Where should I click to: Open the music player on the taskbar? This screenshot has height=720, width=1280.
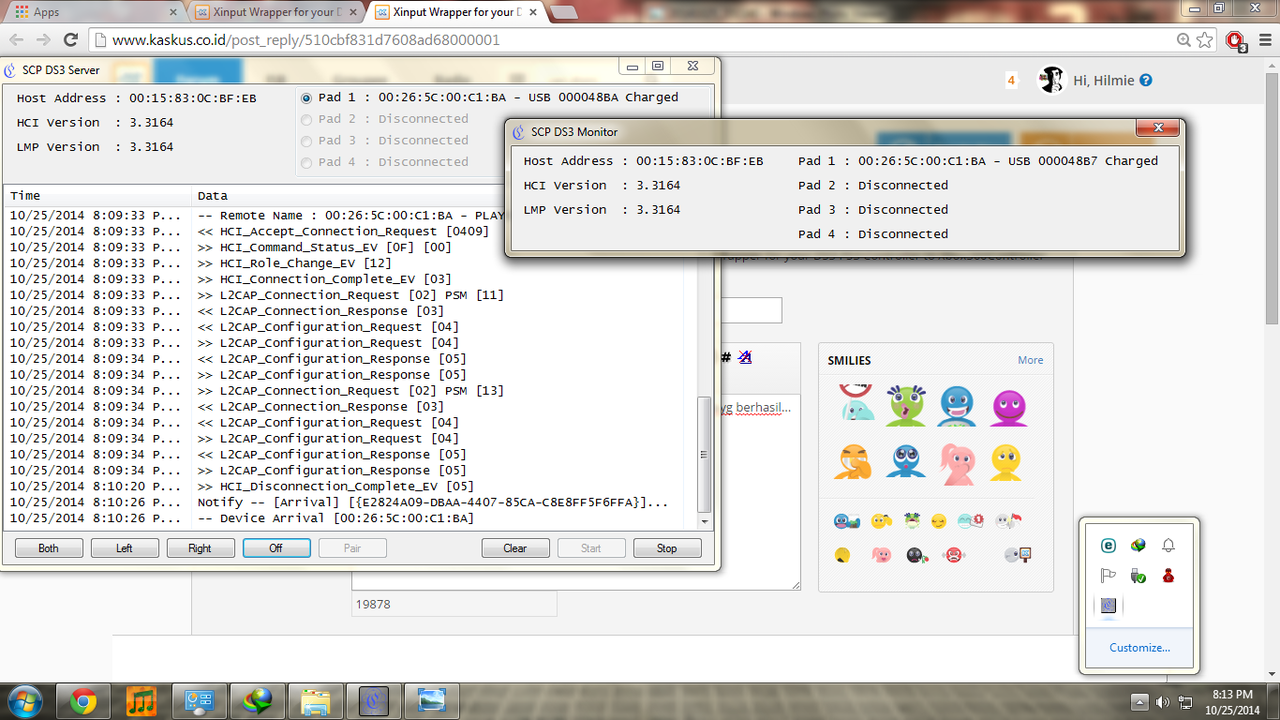(x=142, y=702)
